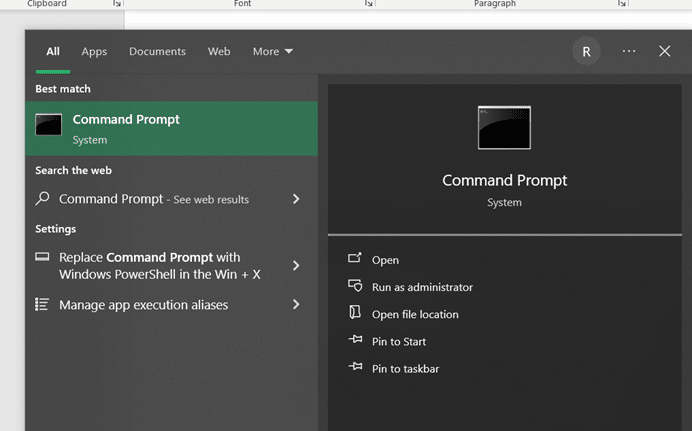Expand arrow for Manage app execution aliases
Screen dimensions: 692x431
pos(296,304)
